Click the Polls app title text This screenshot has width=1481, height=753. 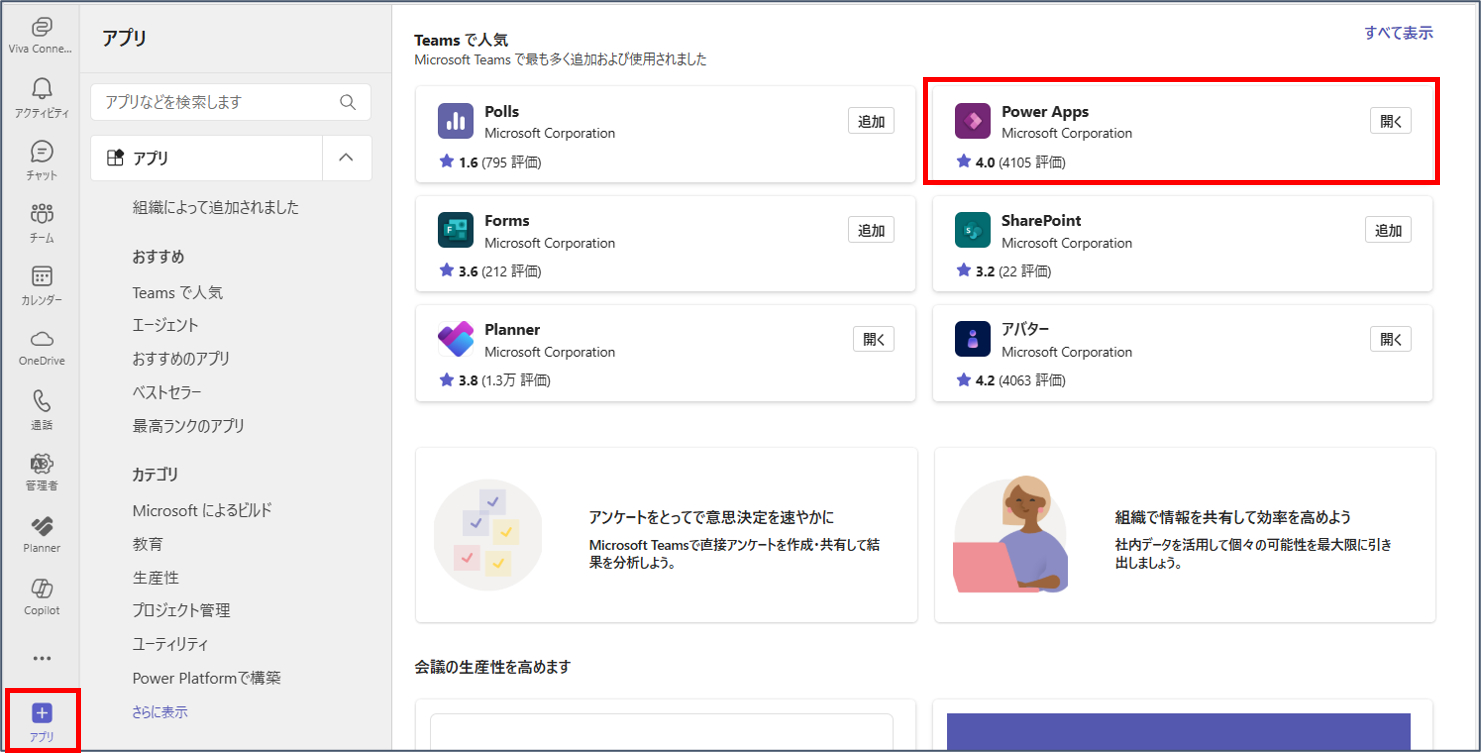502,112
